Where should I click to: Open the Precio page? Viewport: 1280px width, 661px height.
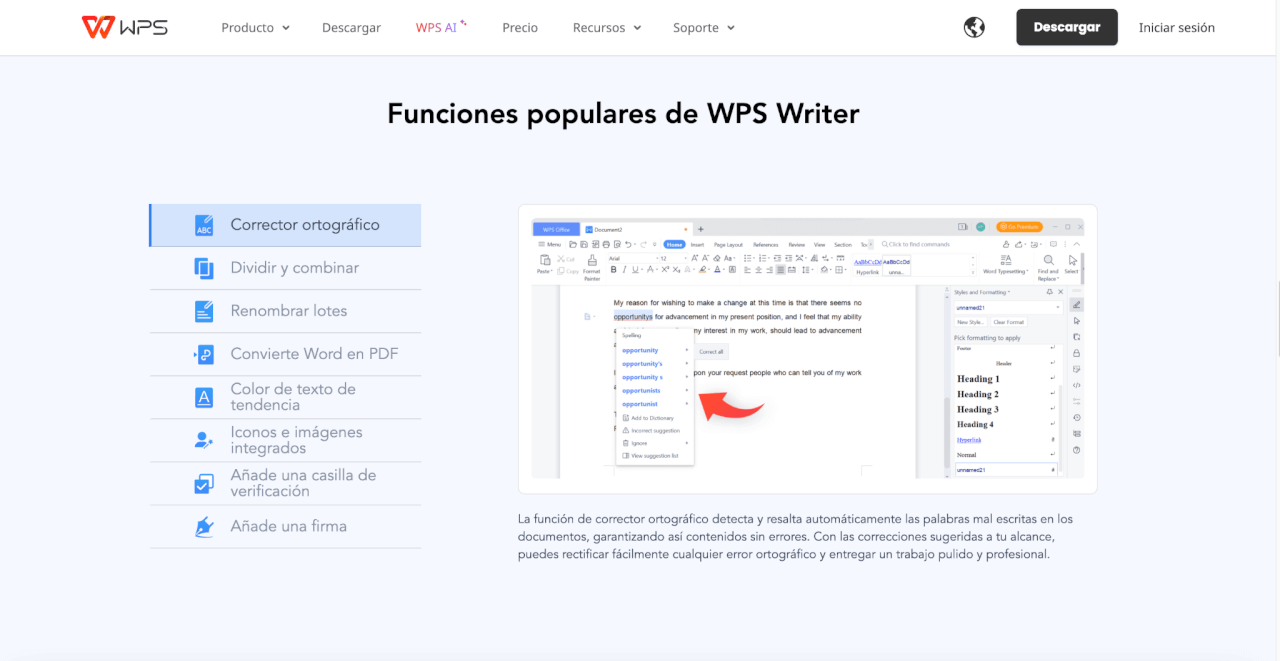[520, 28]
